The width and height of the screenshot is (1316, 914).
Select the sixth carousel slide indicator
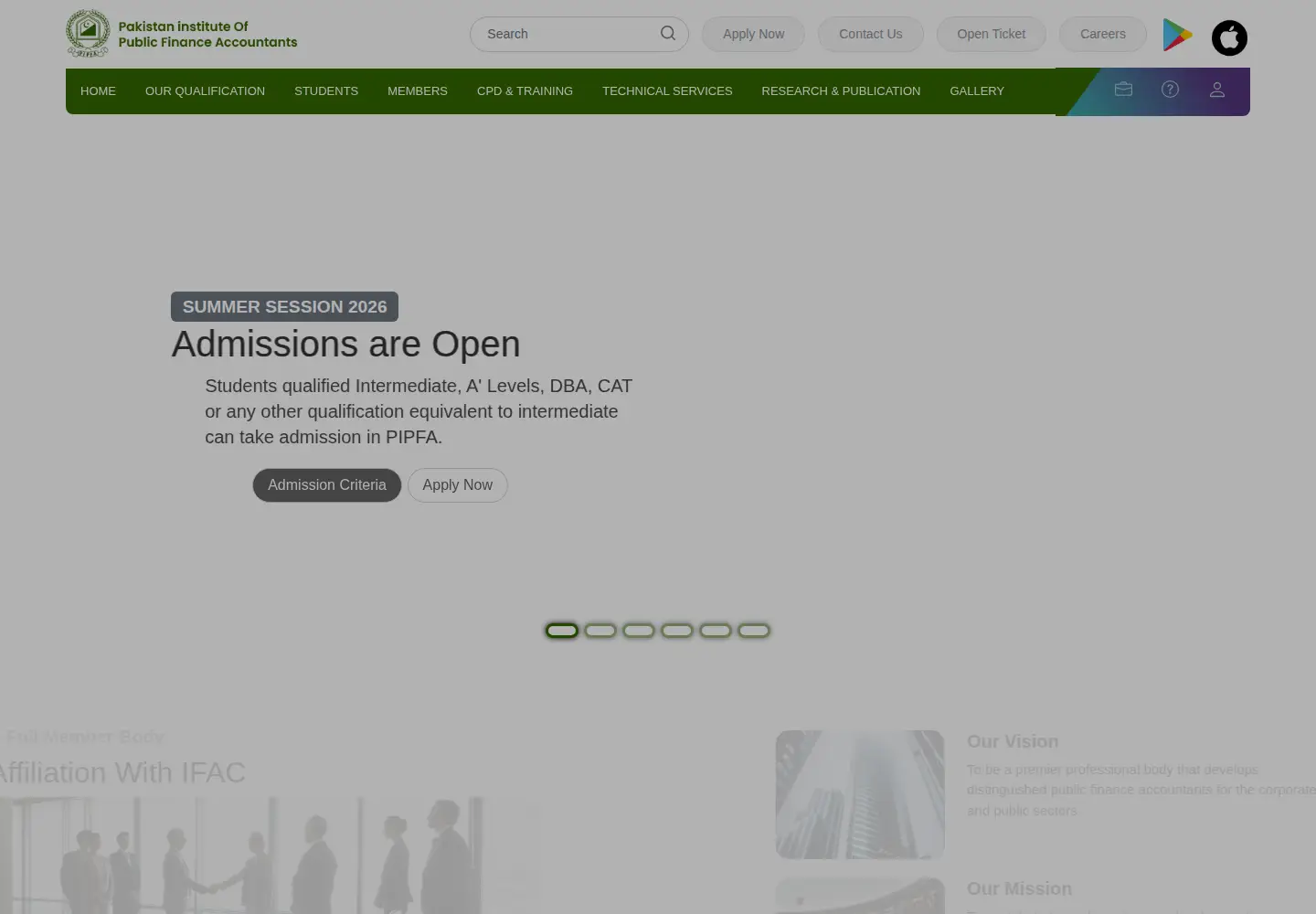754,631
